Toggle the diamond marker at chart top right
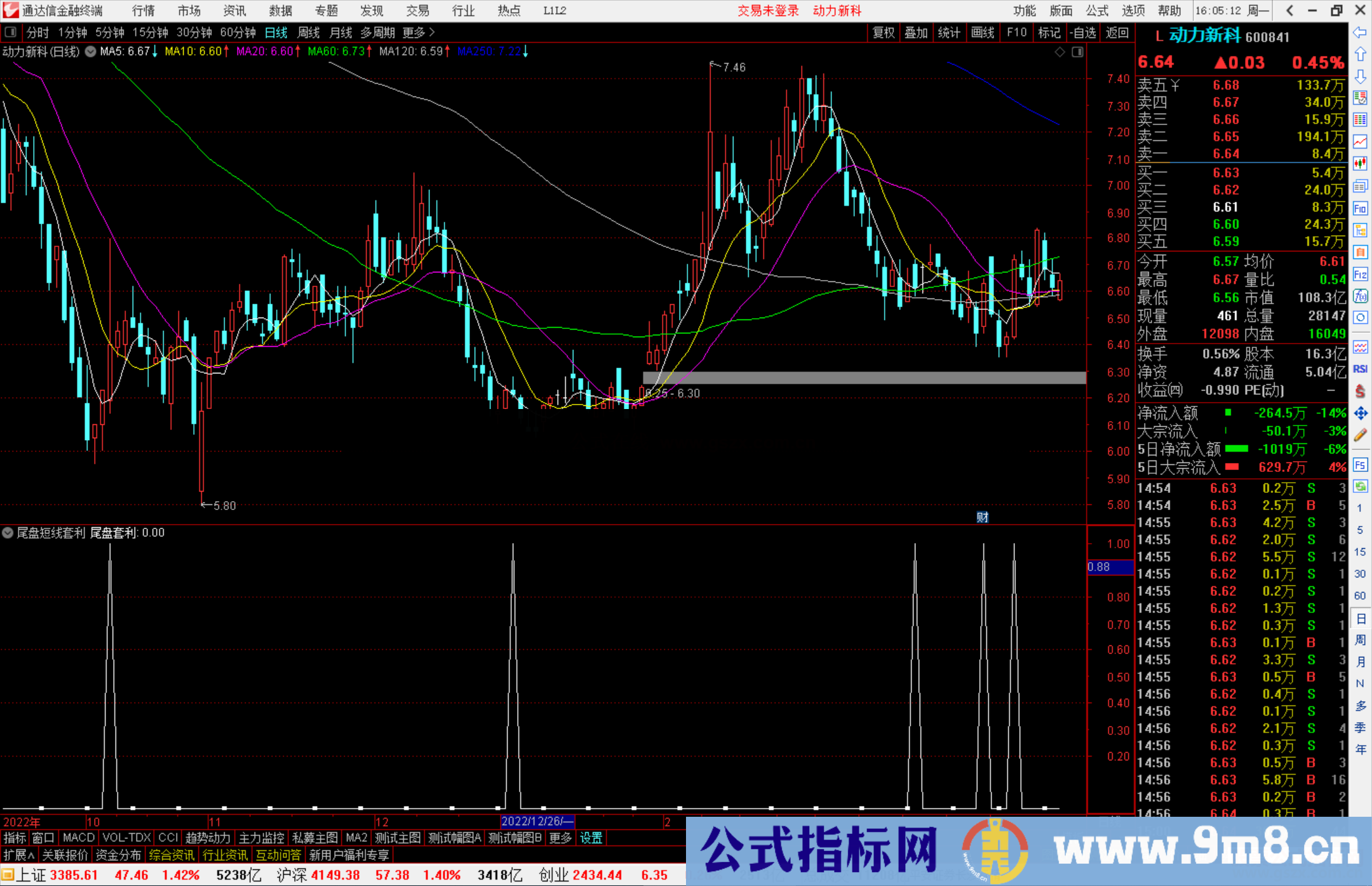The image size is (1372, 886). [x=1059, y=52]
